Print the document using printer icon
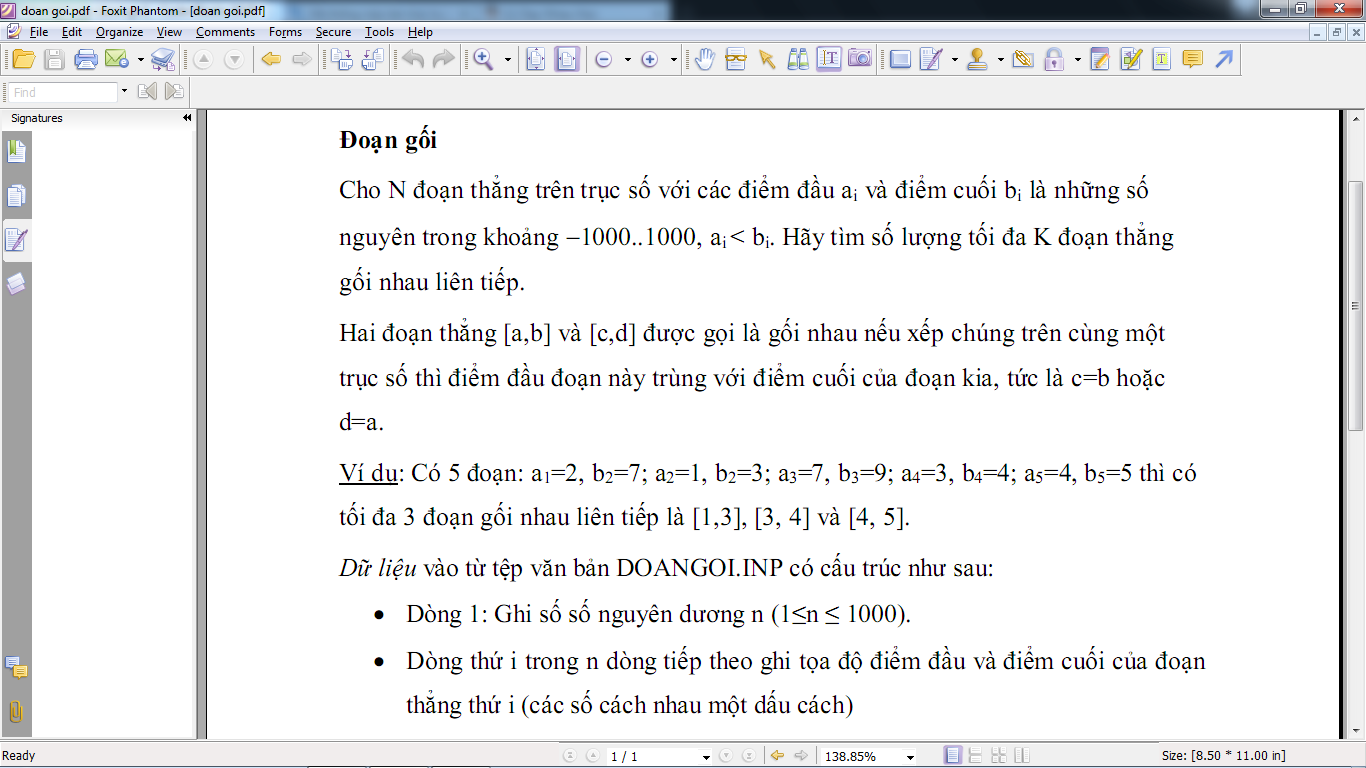 [85, 60]
